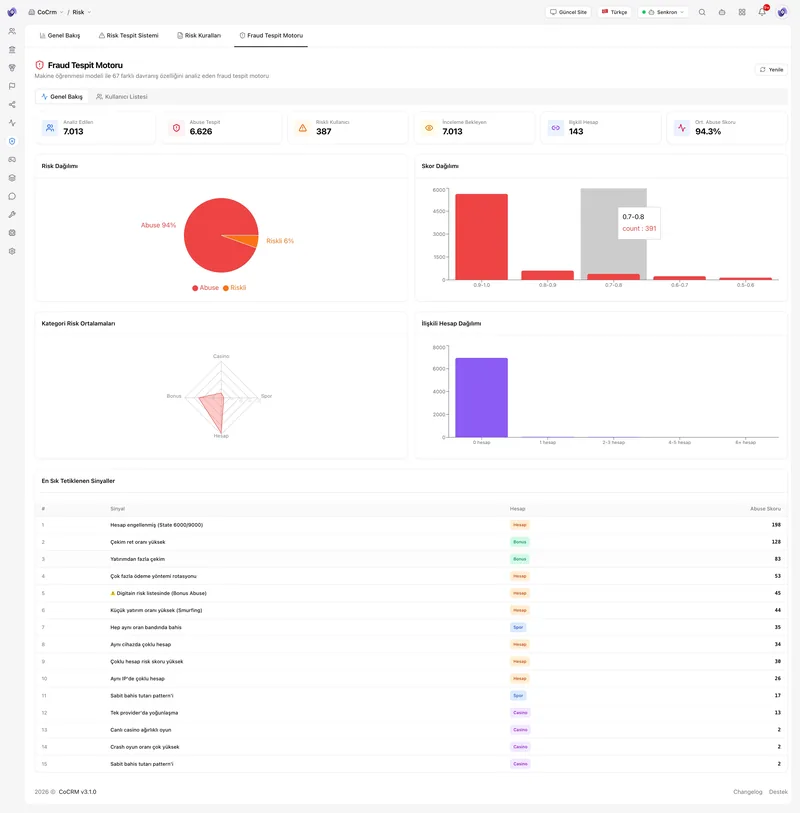The image size is (800, 813).
Task: Open the Türkçe language selector
Action: pos(614,12)
